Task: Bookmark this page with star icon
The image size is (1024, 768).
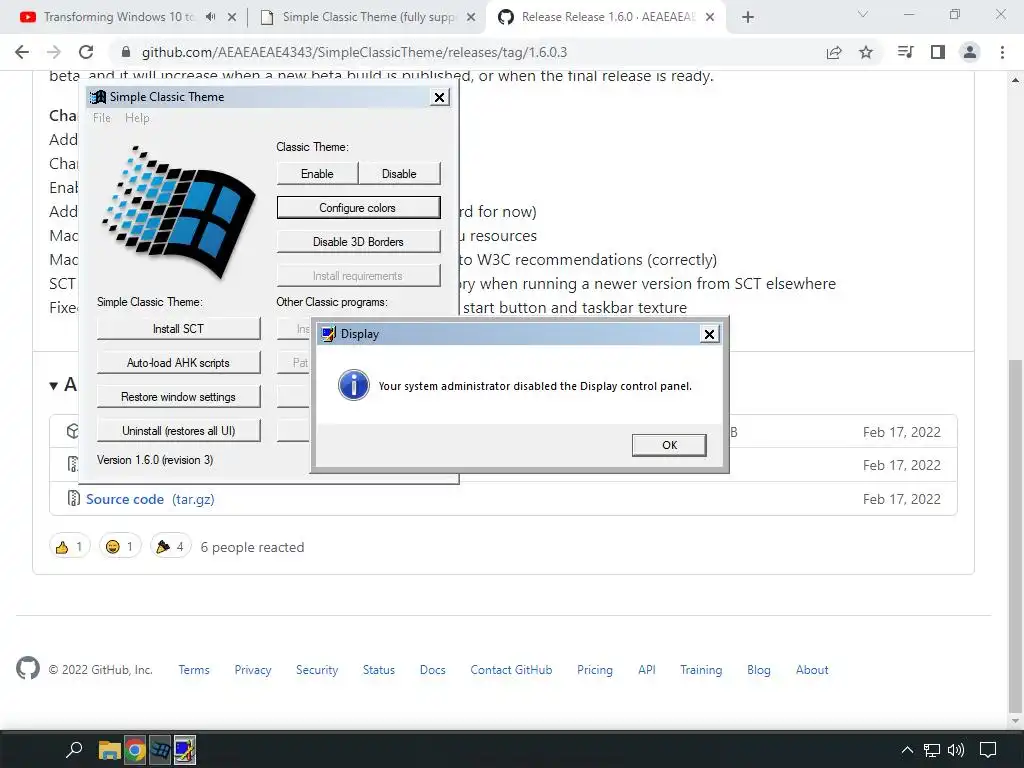Action: pos(866,52)
